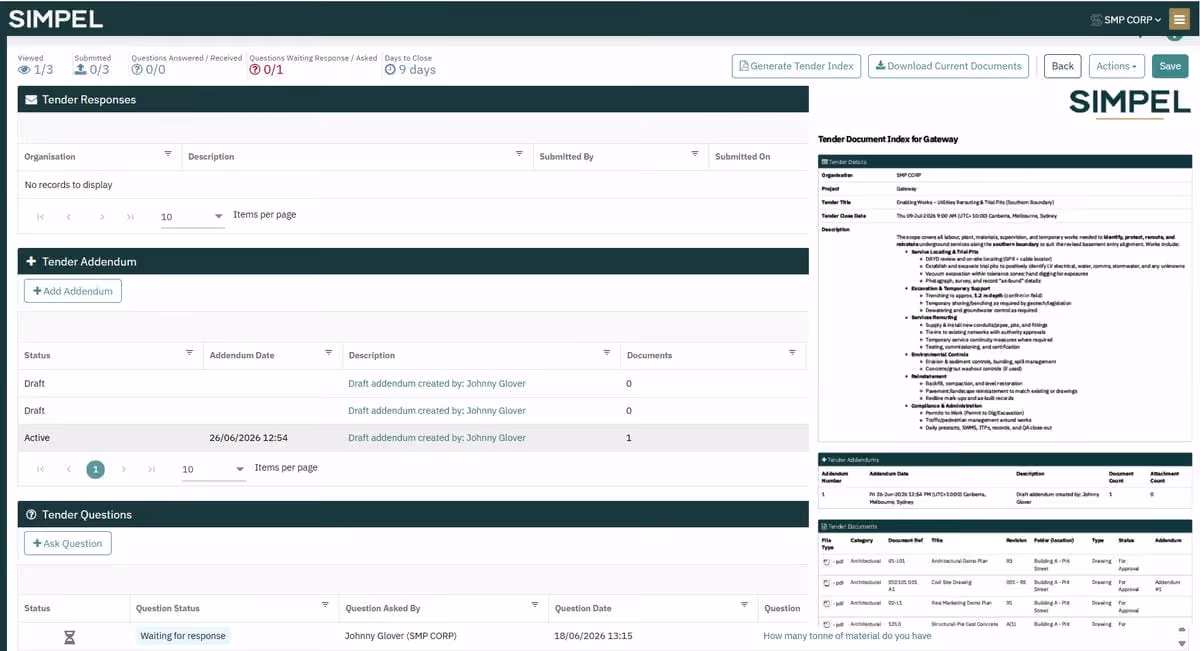Viewport: 1200px width, 651px height.
Task: Go to next page in Tender Responses pager
Action: (x=101, y=216)
